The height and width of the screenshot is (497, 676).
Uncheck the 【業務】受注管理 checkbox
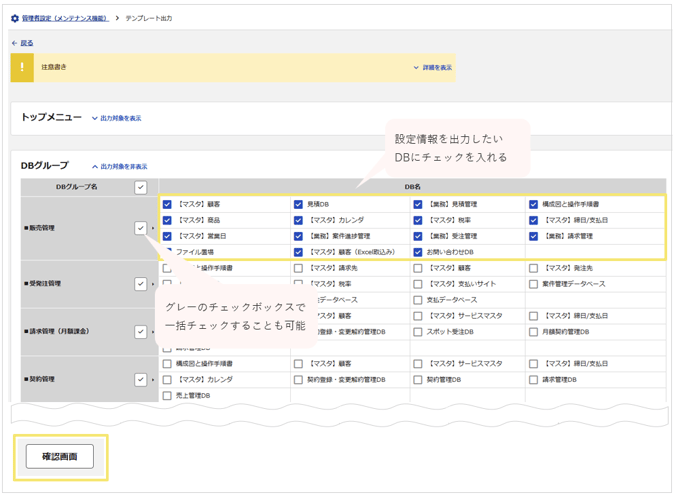(x=418, y=236)
